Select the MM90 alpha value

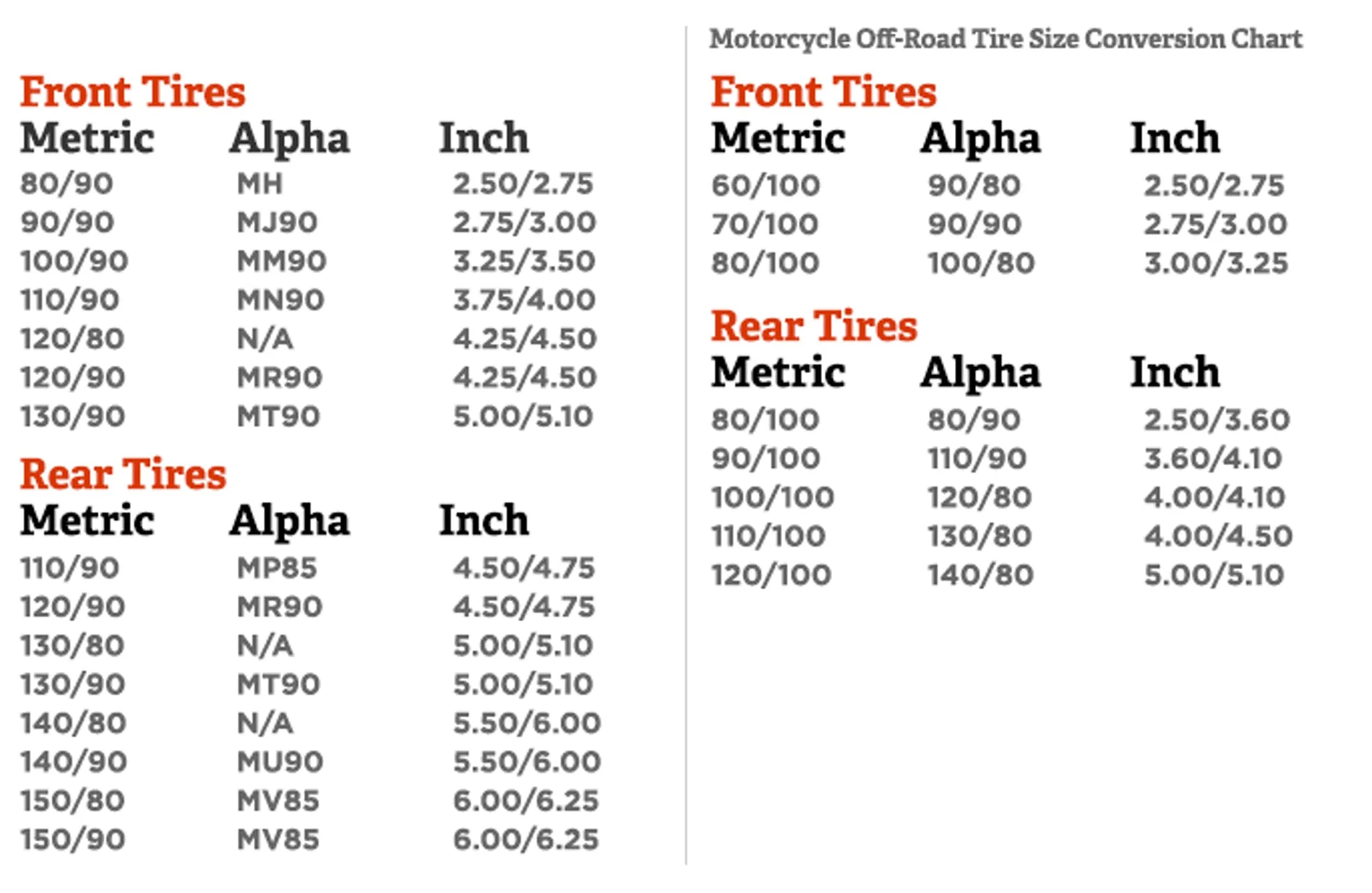point(281,261)
